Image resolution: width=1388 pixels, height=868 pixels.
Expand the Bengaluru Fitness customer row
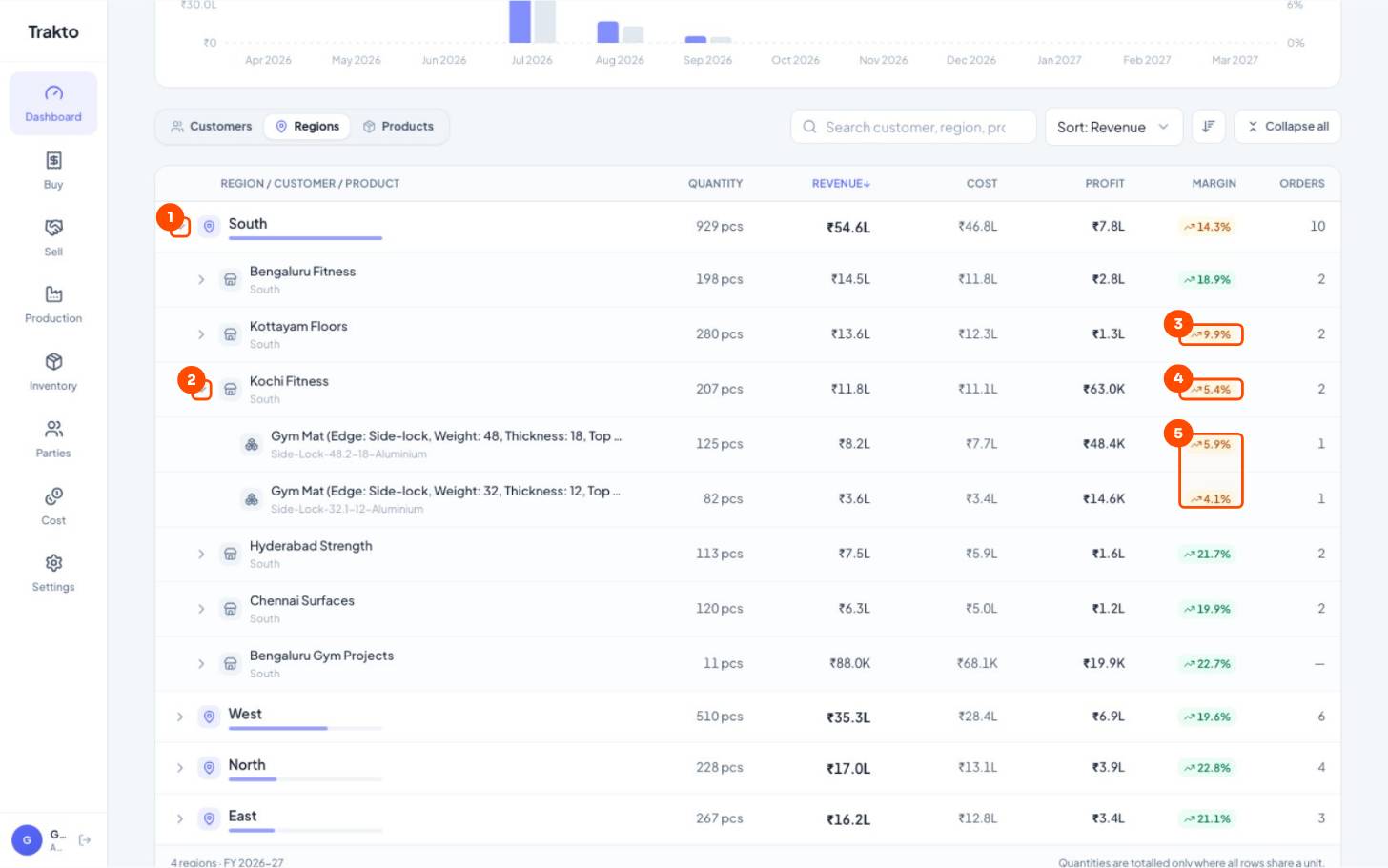201,280
